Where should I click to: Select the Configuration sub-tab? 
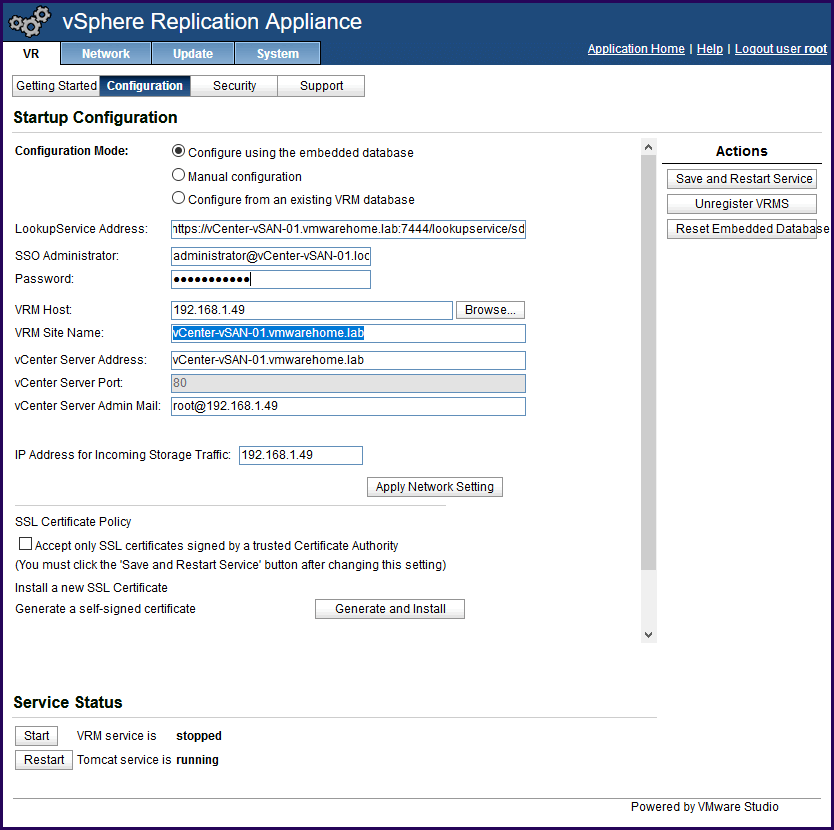point(145,86)
